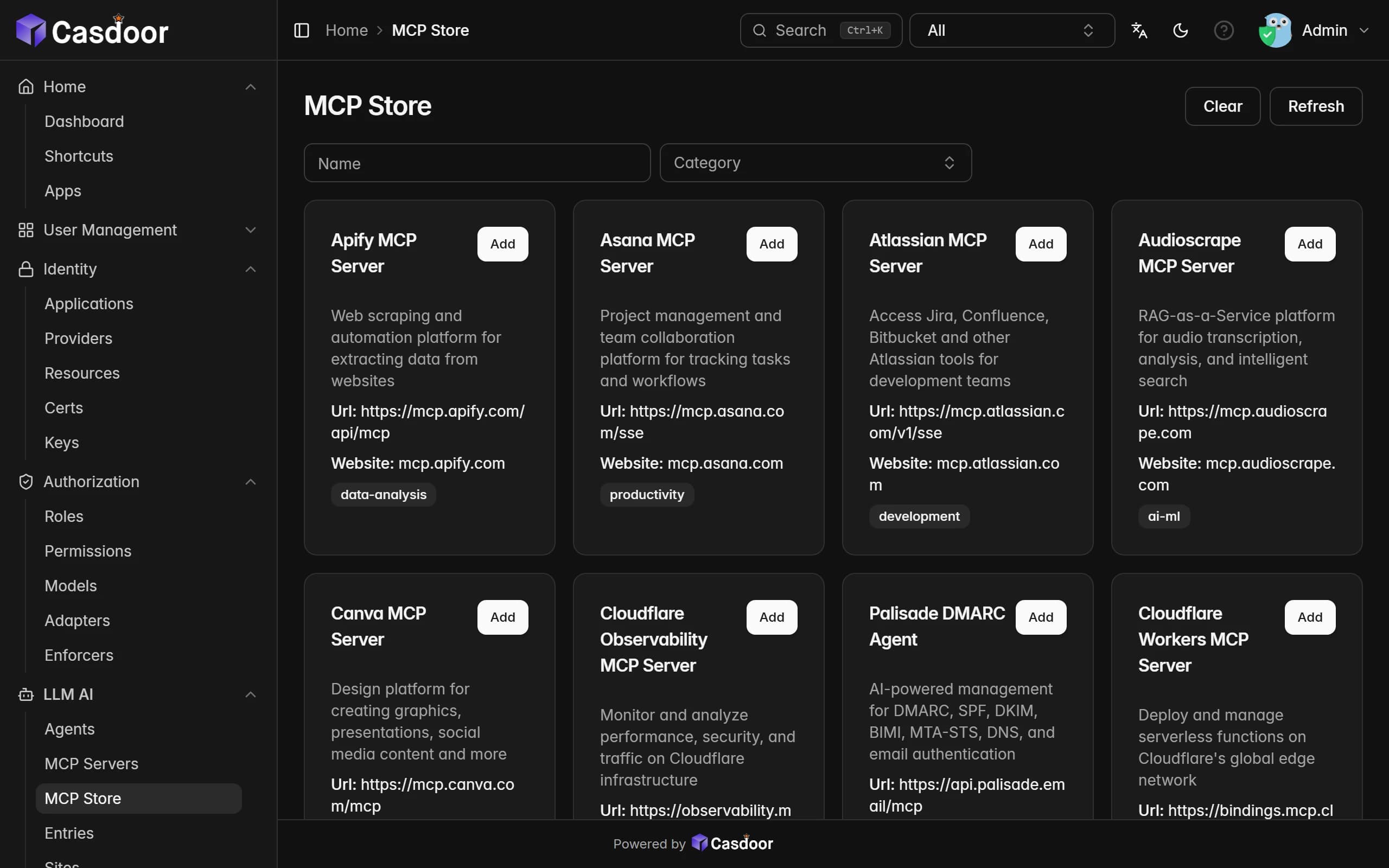Screen dimensions: 1389x868
Task: Click the LLM AI robot icon
Action: point(26,694)
